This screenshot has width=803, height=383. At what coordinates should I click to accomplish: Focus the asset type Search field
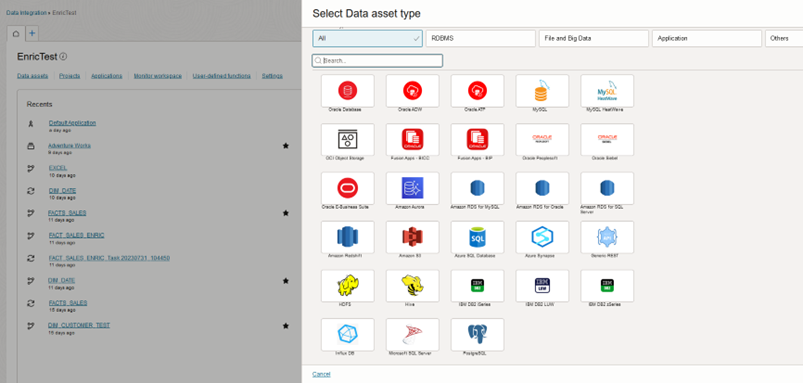pos(377,60)
